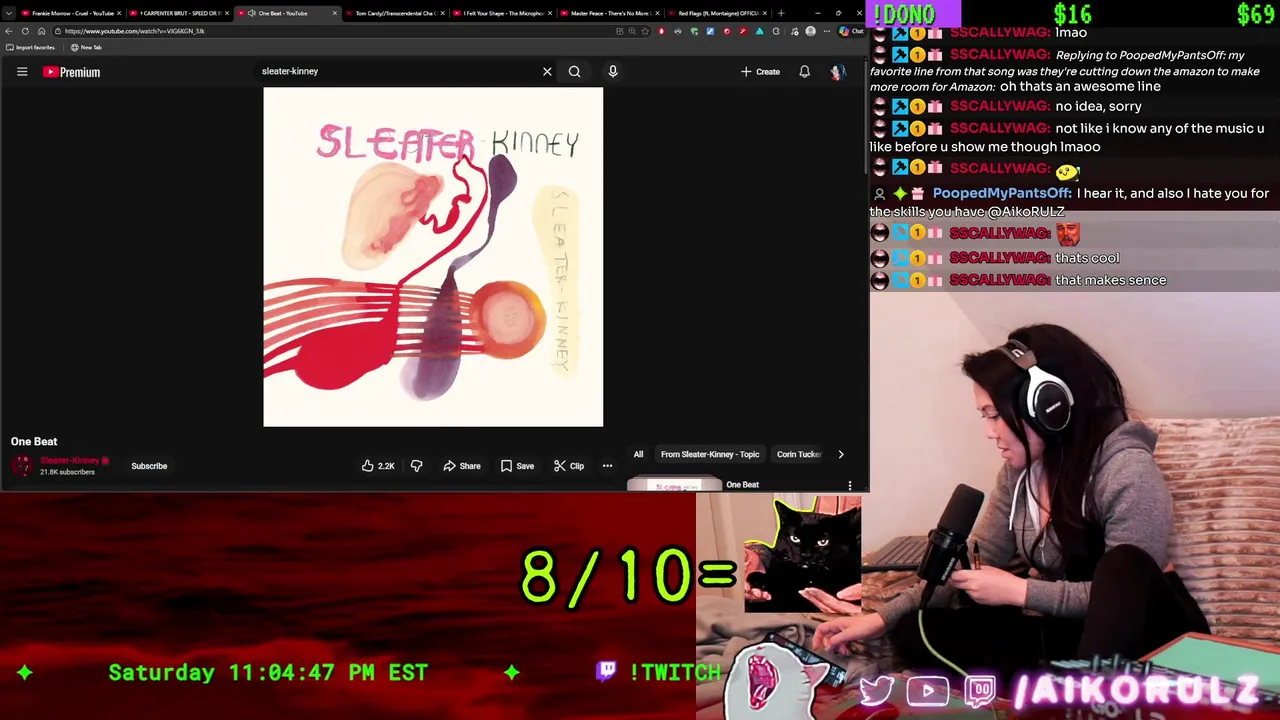Reload the page with the refresh icon
Viewport: 1280px width, 720px height.
tap(25, 31)
